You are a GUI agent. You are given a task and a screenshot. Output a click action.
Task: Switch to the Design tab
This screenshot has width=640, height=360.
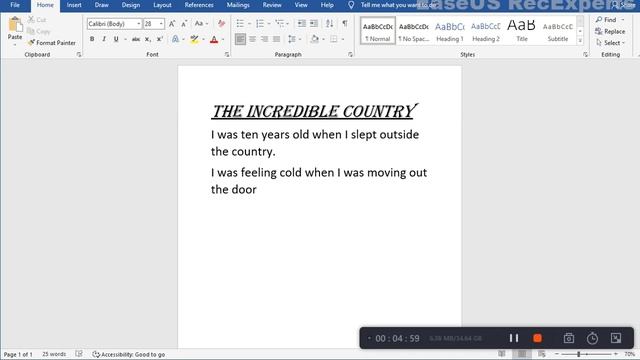[131, 5]
